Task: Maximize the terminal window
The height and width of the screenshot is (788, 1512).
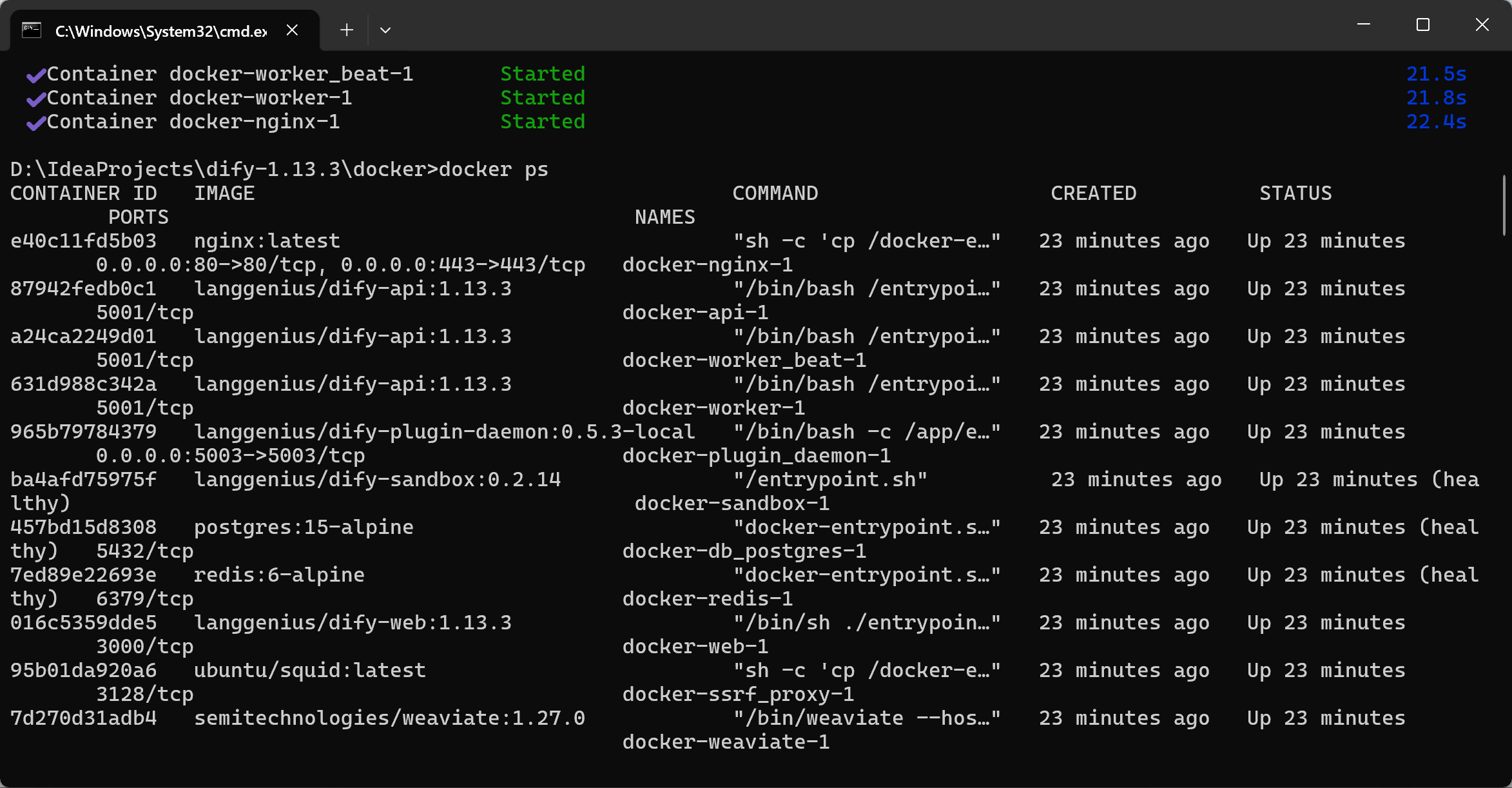Action: point(1423,25)
